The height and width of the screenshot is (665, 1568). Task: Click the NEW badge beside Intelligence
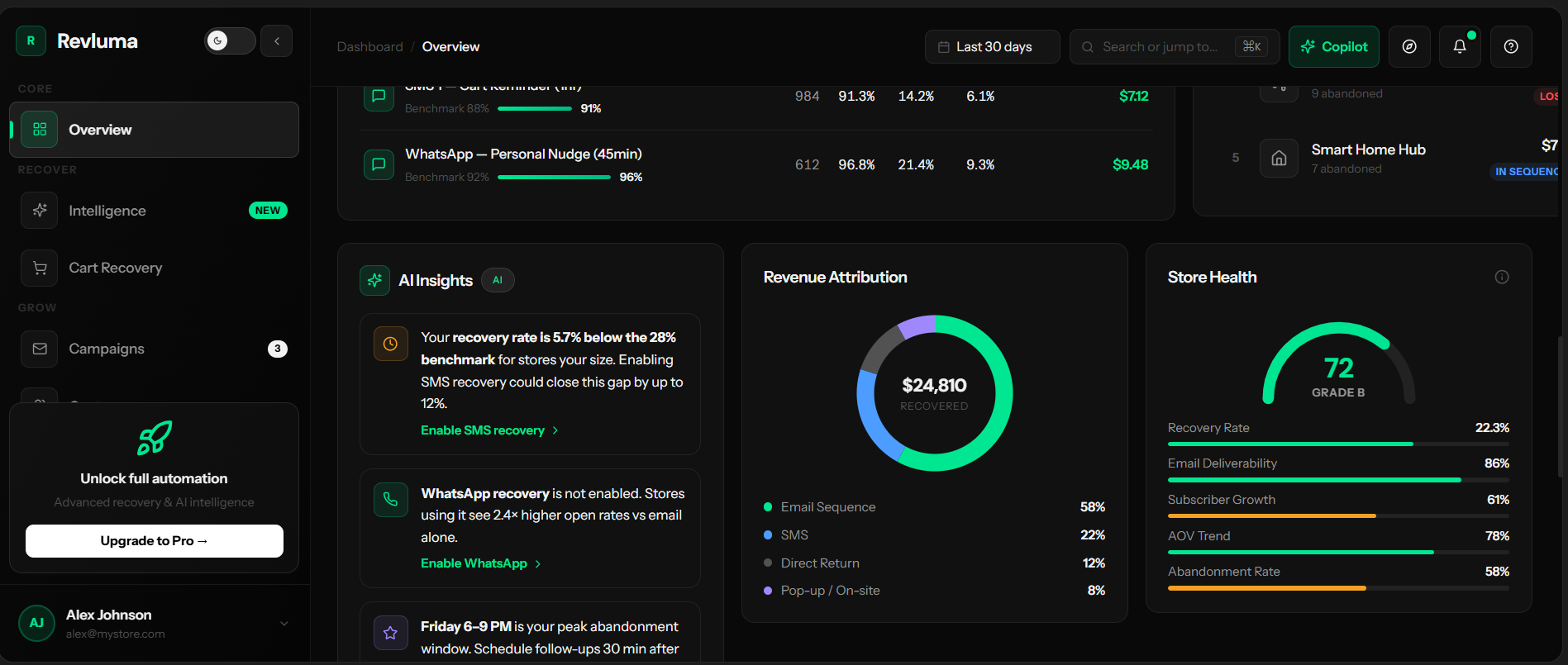(x=268, y=211)
